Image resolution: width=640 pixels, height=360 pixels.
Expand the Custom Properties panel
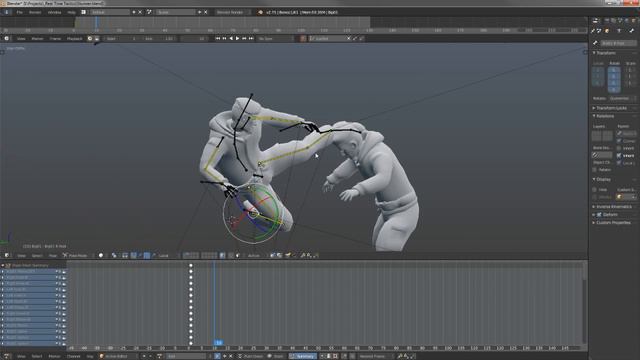pyautogui.click(x=612, y=223)
